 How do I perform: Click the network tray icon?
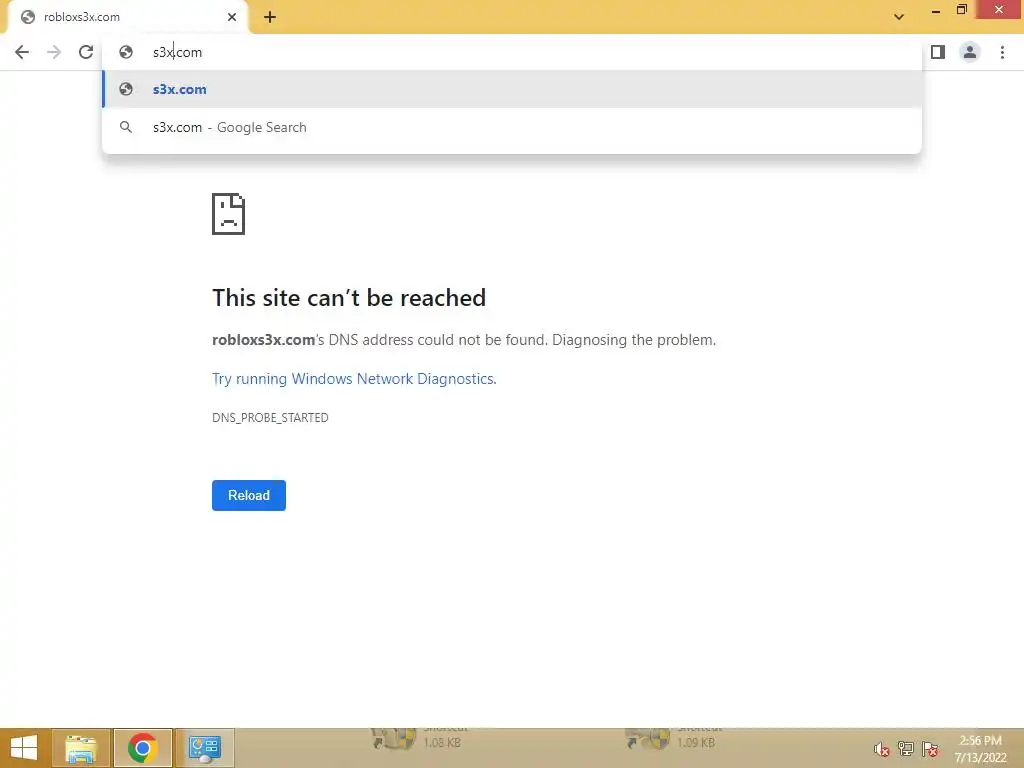[x=906, y=749]
